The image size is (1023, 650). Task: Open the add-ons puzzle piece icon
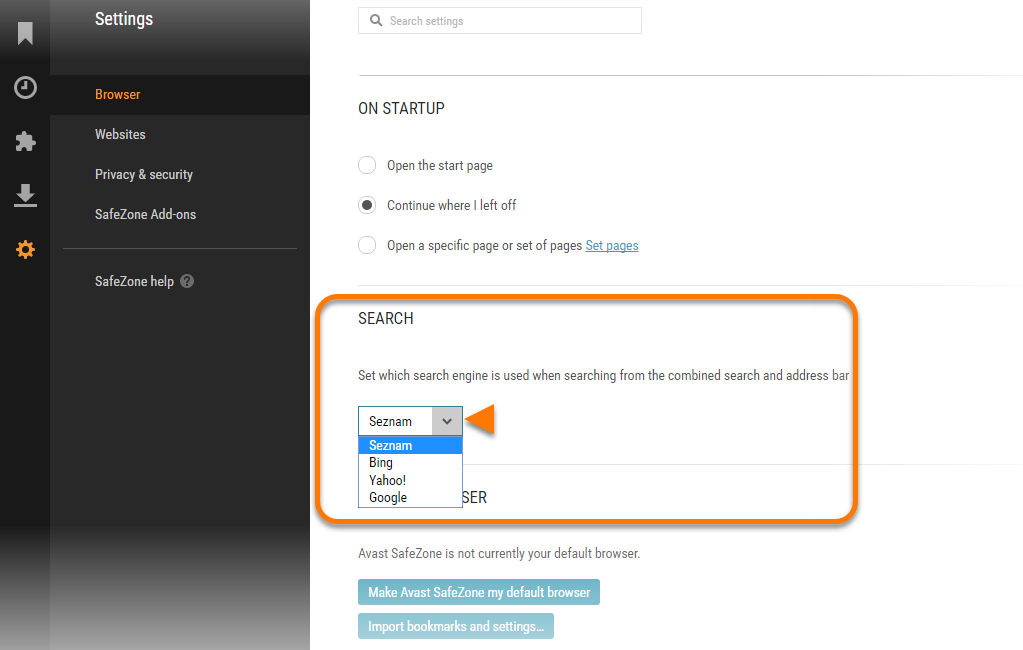coord(25,141)
